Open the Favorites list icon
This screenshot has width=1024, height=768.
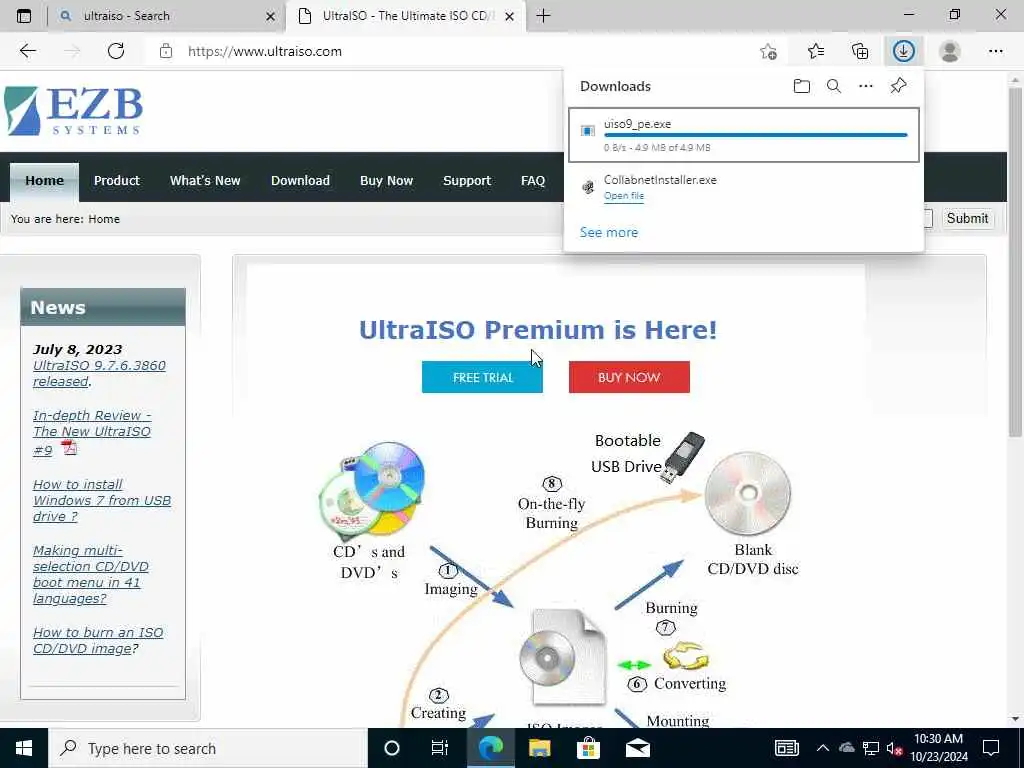[x=816, y=51]
